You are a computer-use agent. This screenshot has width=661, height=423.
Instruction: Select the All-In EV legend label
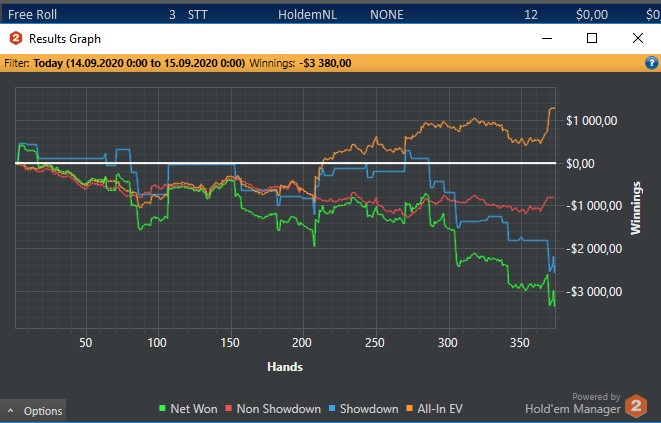coord(440,409)
